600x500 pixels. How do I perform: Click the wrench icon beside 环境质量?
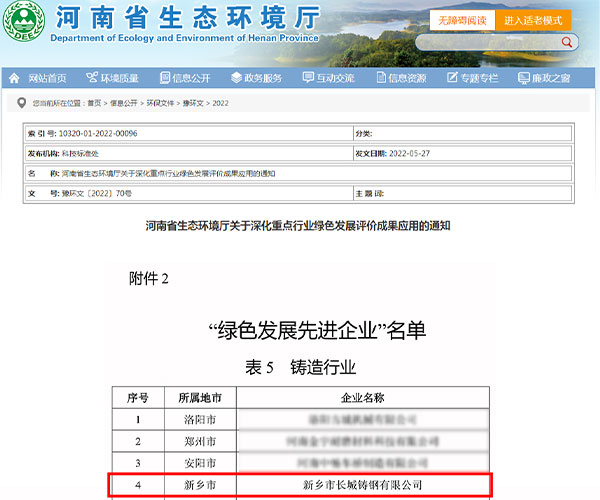pyautogui.click(x=92, y=78)
